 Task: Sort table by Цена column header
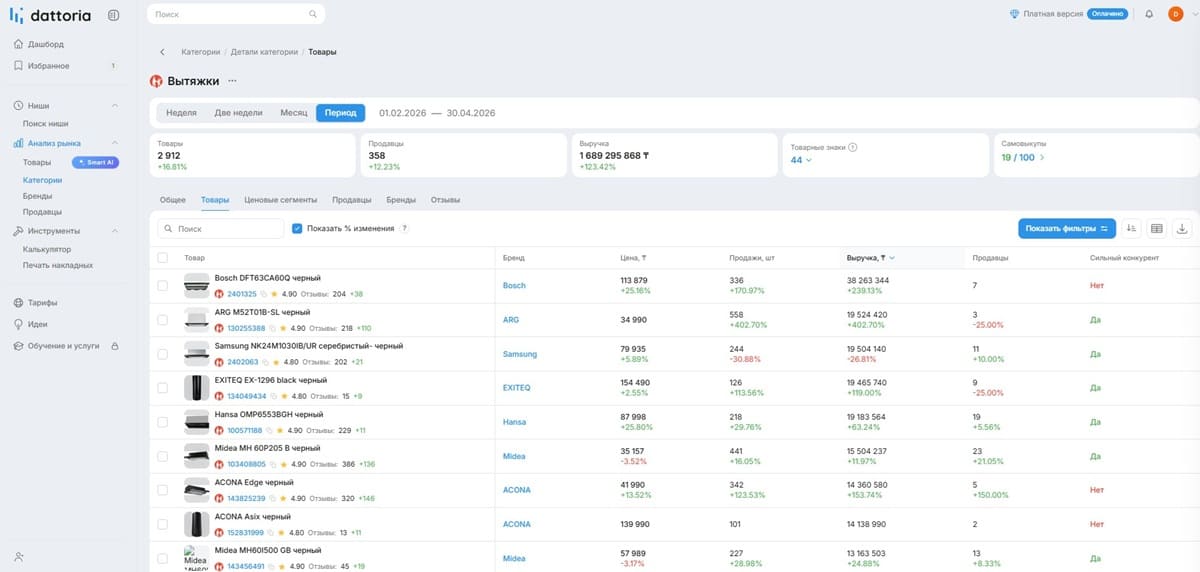[x=634, y=258]
